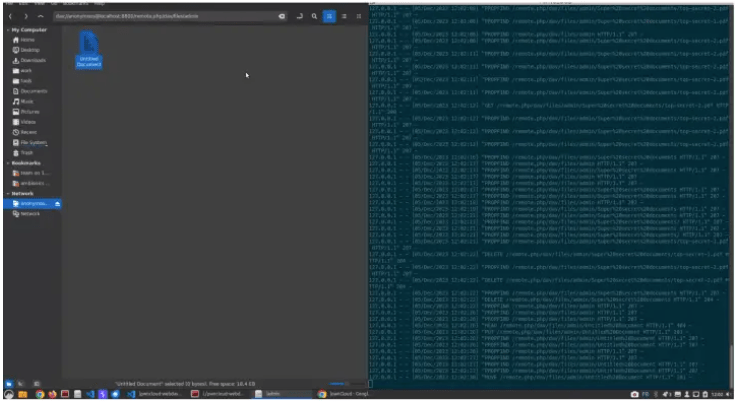Switch to list view
740x407 pixels.
click(x=343, y=17)
